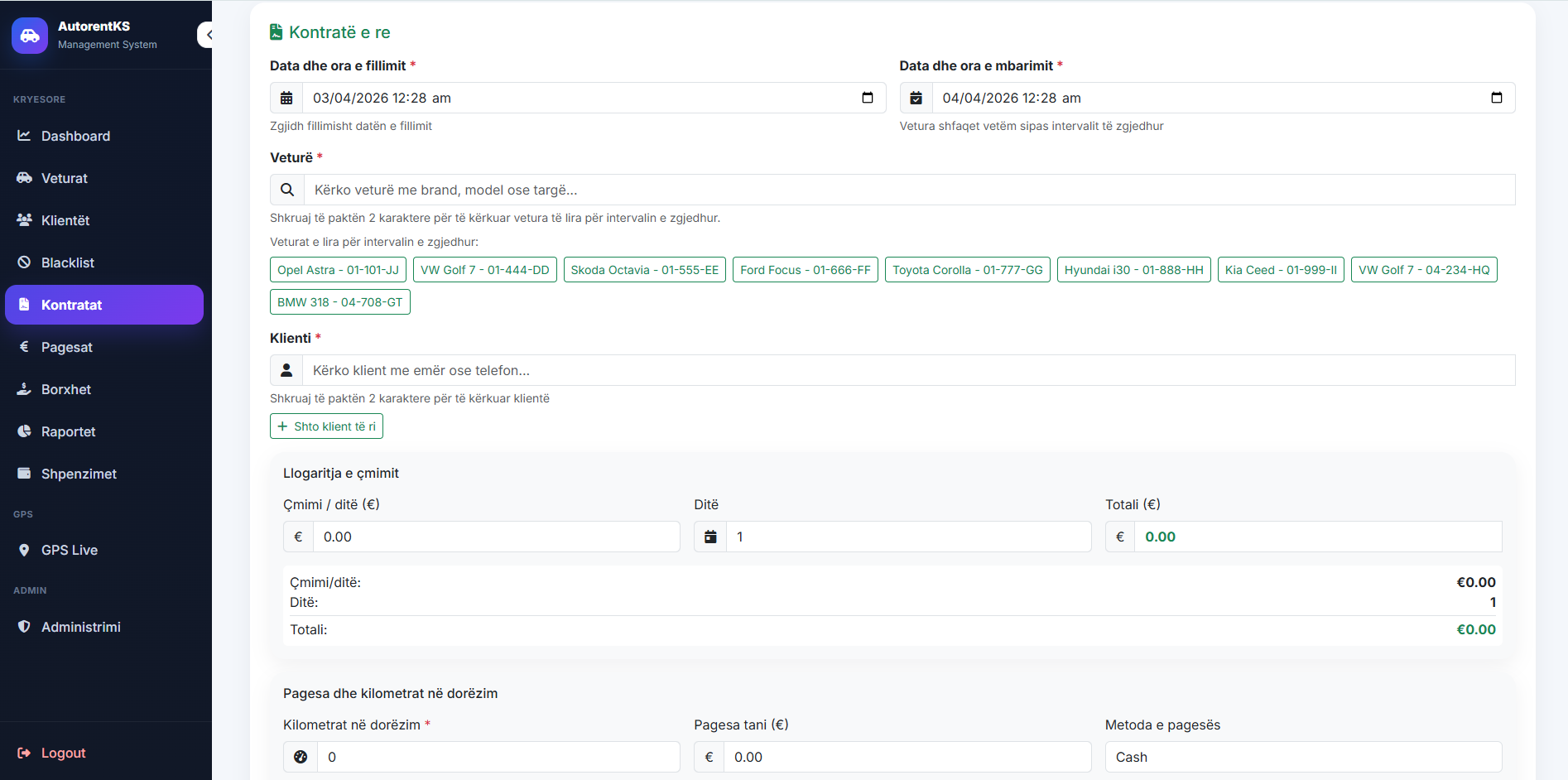Open start date picker on field's right
The width and height of the screenshot is (1568, 780).
click(868, 98)
